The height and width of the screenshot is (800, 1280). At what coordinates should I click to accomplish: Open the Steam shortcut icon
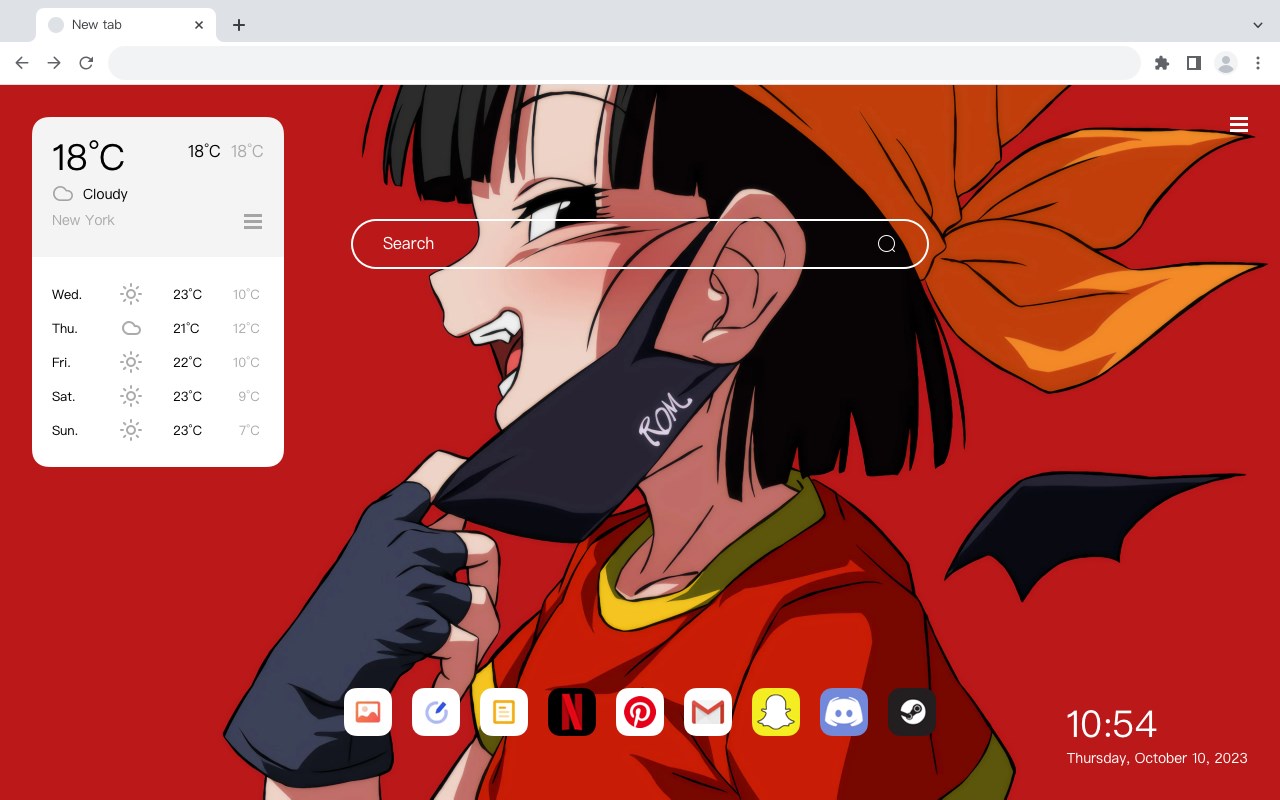click(x=912, y=712)
